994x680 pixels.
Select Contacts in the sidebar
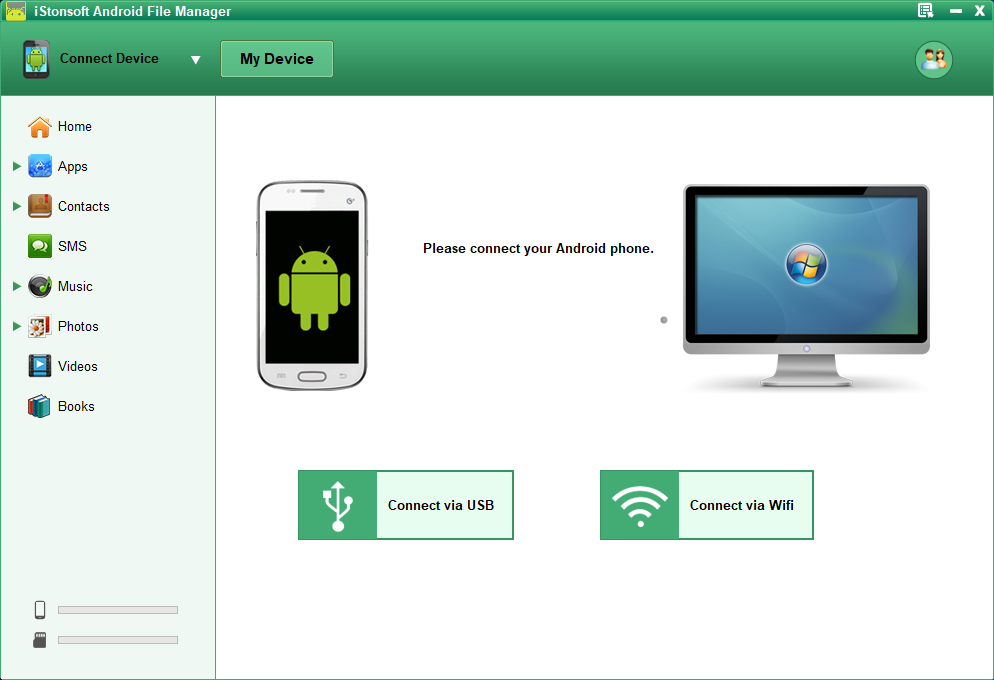(x=84, y=207)
